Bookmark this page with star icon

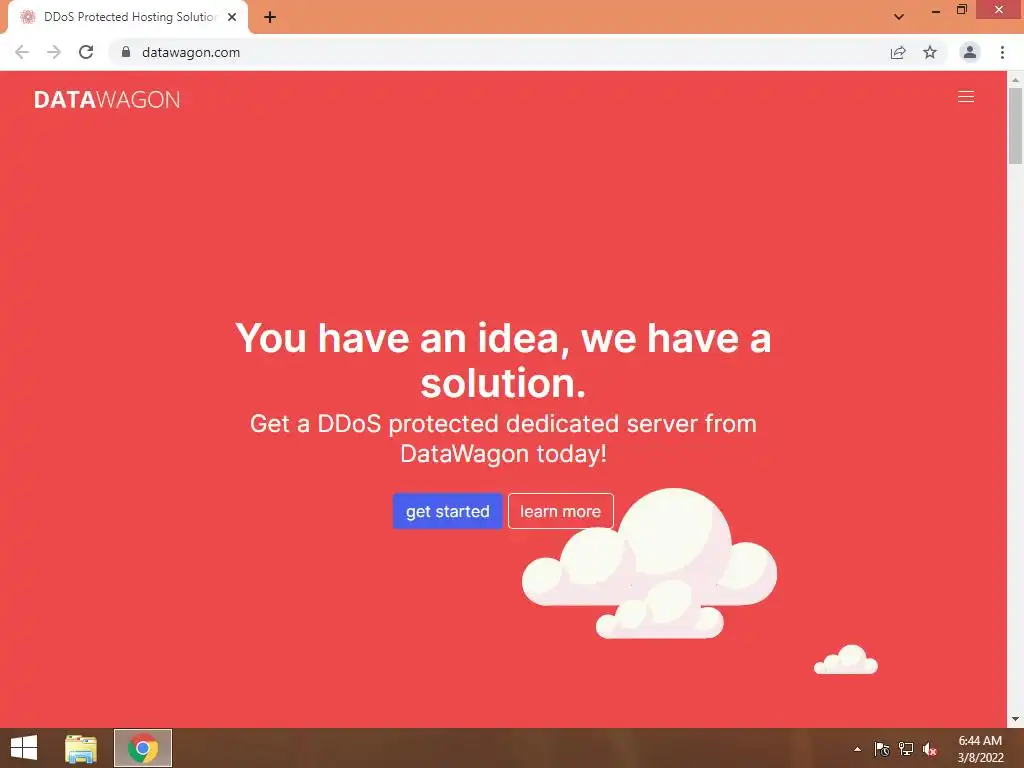pyautogui.click(x=930, y=52)
